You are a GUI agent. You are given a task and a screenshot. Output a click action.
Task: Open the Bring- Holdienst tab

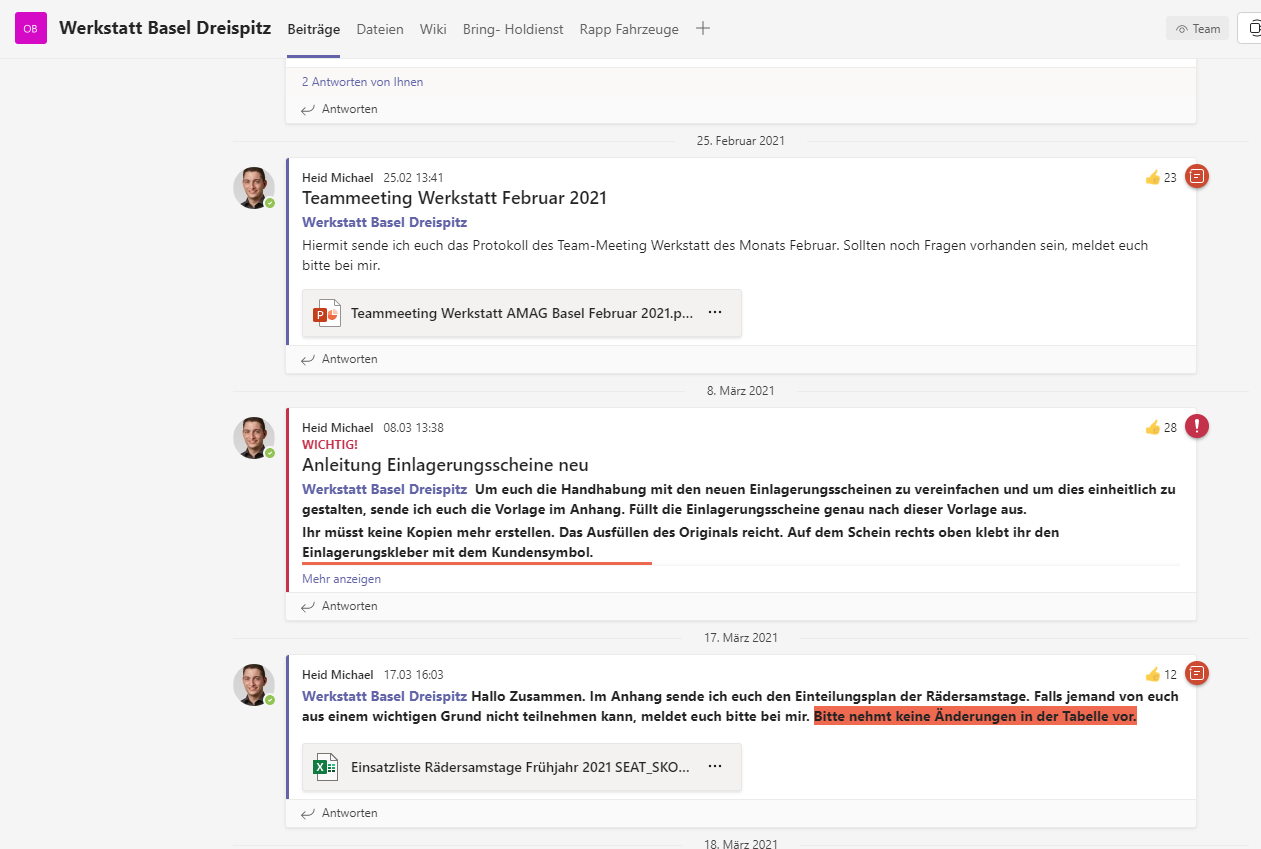coord(513,29)
